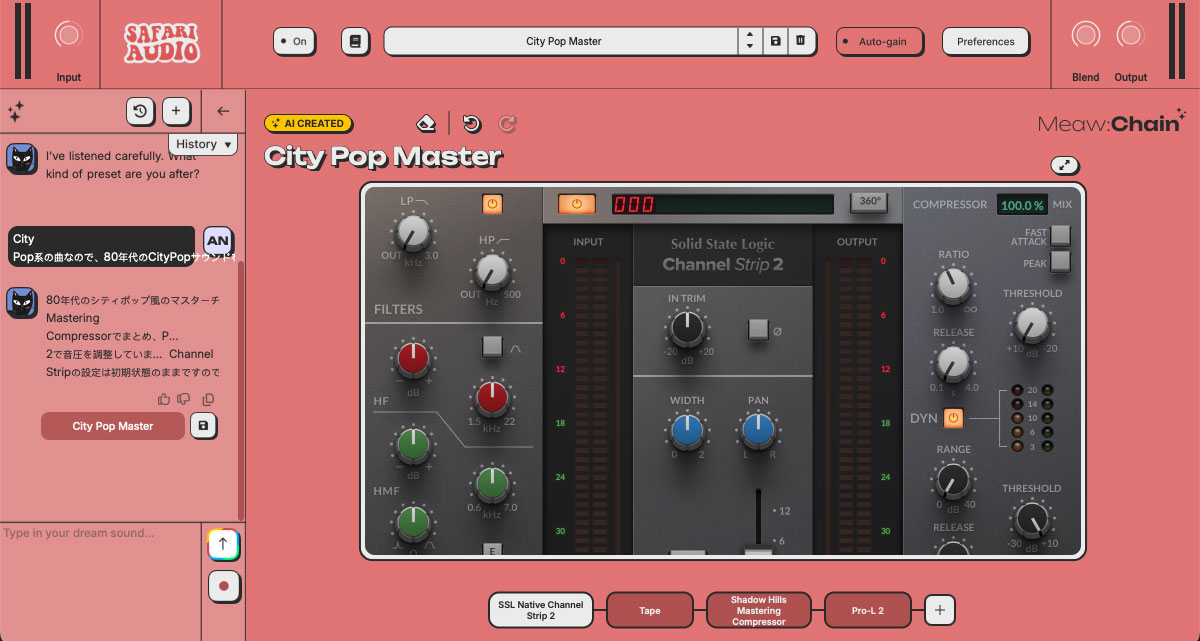
Task: Give thumbs down to the response
Action: [x=183, y=399]
